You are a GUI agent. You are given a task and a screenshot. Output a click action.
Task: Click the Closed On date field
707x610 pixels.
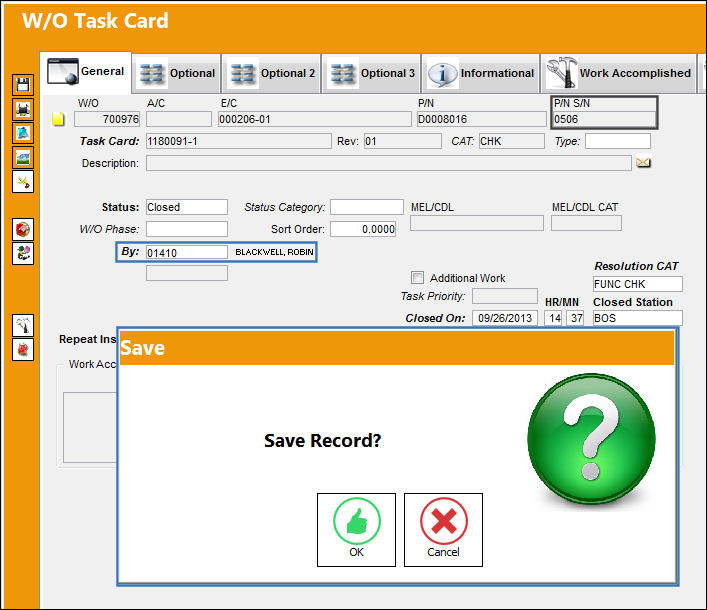click(x=505, y=318)
